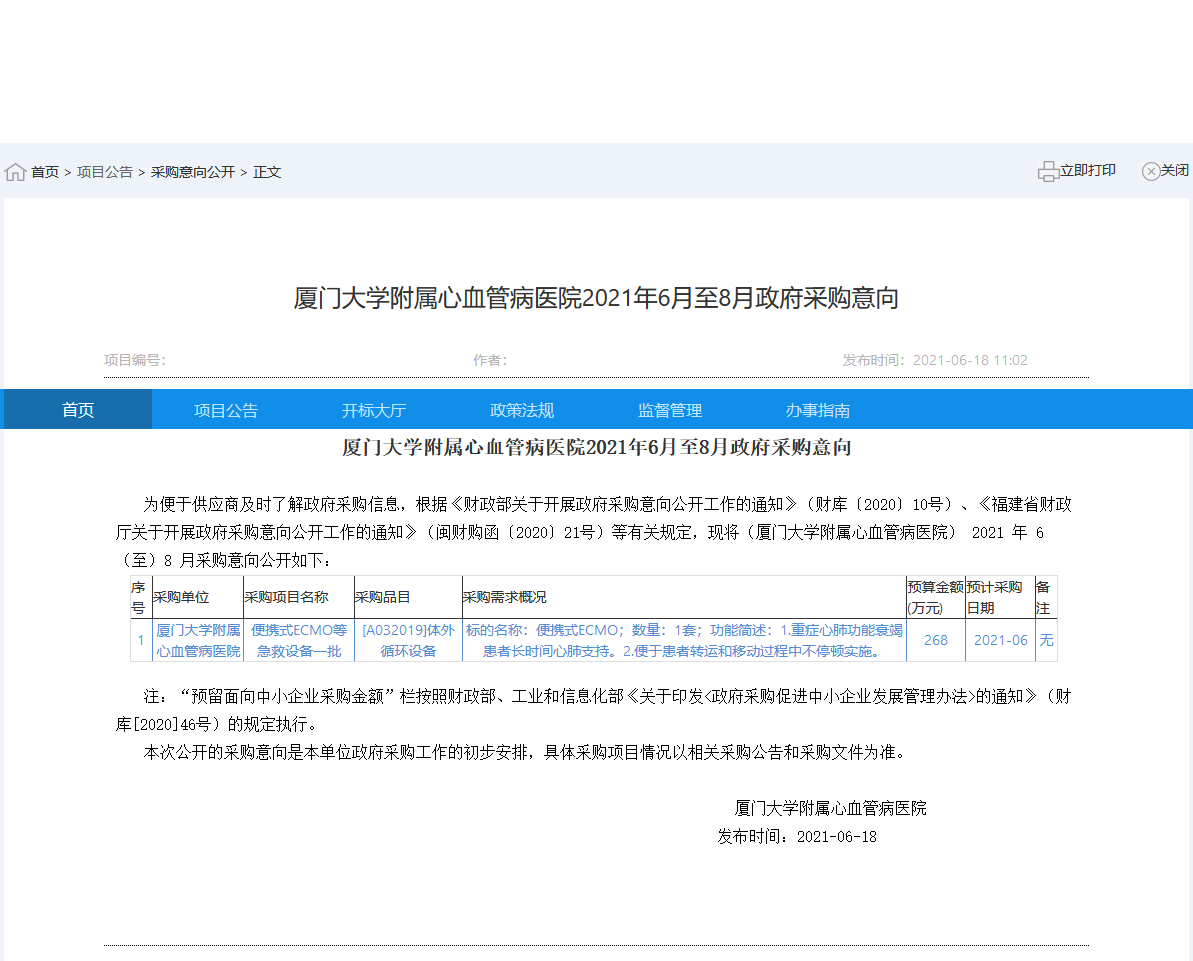Click the circular close icon beside 关闭
1193x961 pixels.
click(x=1150, y=170)
